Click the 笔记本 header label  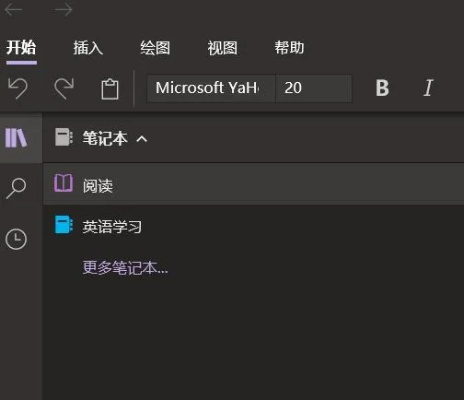point(105,138)
